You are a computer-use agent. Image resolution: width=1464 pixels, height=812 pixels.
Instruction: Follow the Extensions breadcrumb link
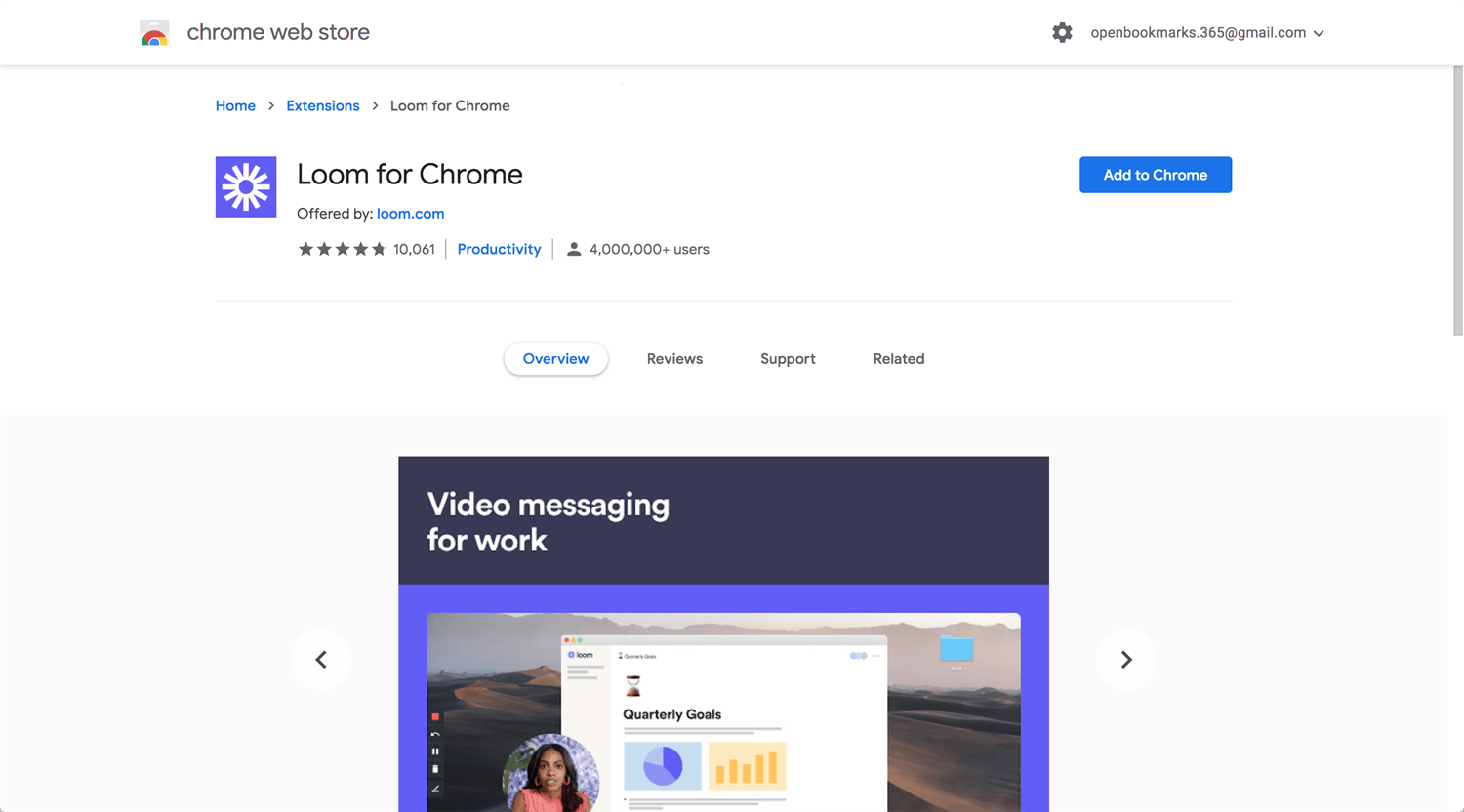pyautogui.click(x=323, y=105)
